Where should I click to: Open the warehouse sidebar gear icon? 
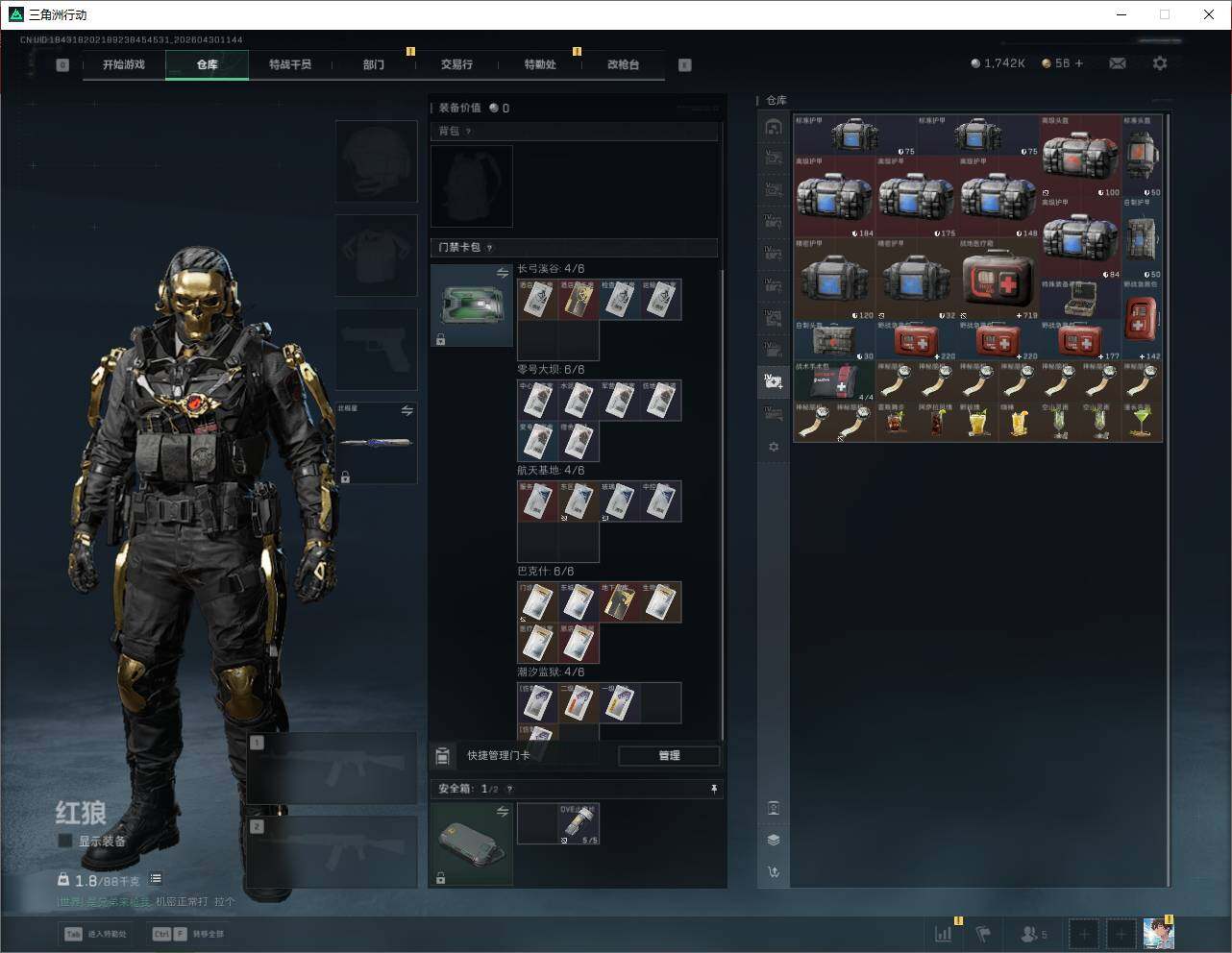(x=774, y=447)
